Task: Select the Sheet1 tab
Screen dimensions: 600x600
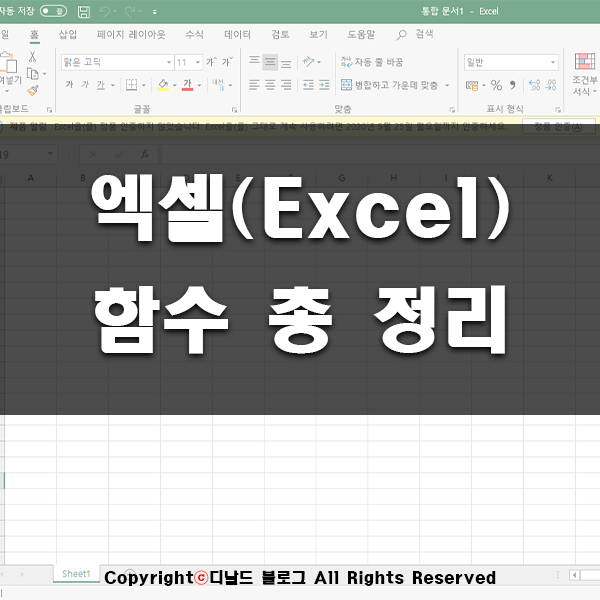Action: [76, 574]
